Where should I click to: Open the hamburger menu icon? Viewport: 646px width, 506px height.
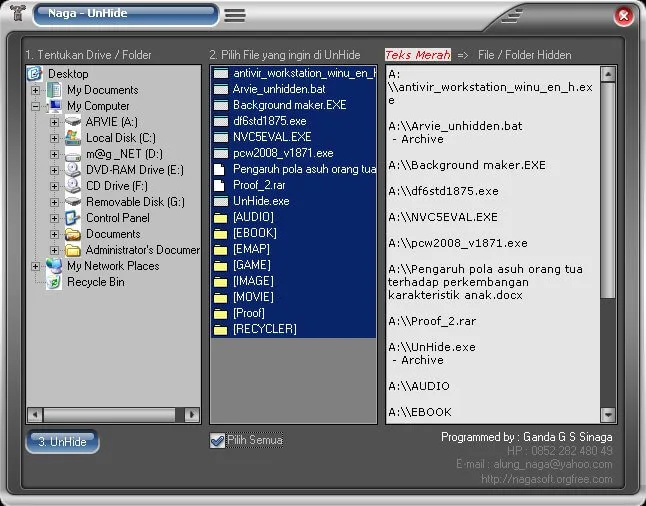click(x=235, y=15)
